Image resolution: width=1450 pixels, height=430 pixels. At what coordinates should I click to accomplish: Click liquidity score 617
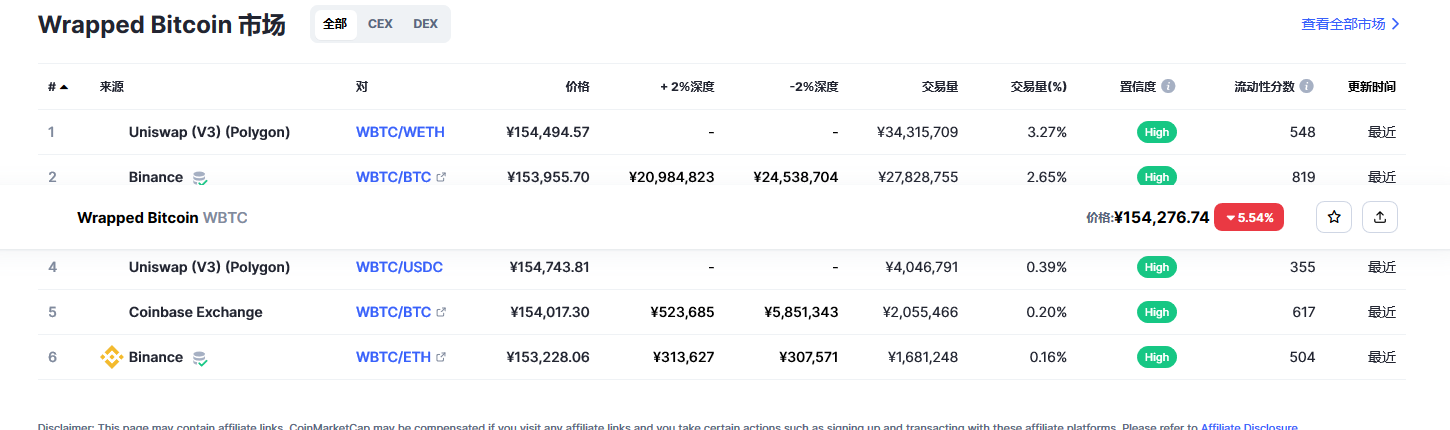tap(1303, 312)
